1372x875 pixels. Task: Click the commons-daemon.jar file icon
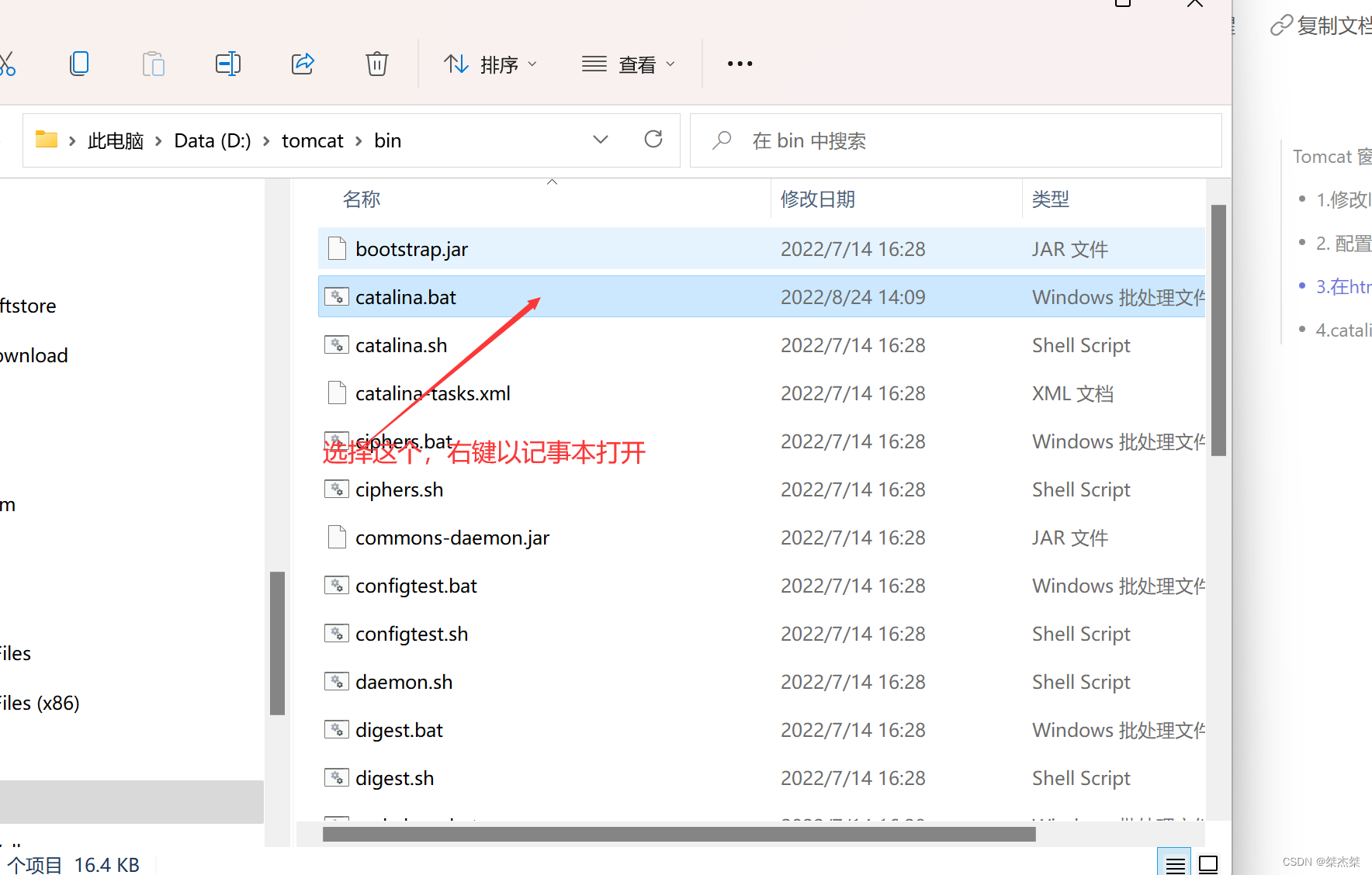(x=337, y=537)
